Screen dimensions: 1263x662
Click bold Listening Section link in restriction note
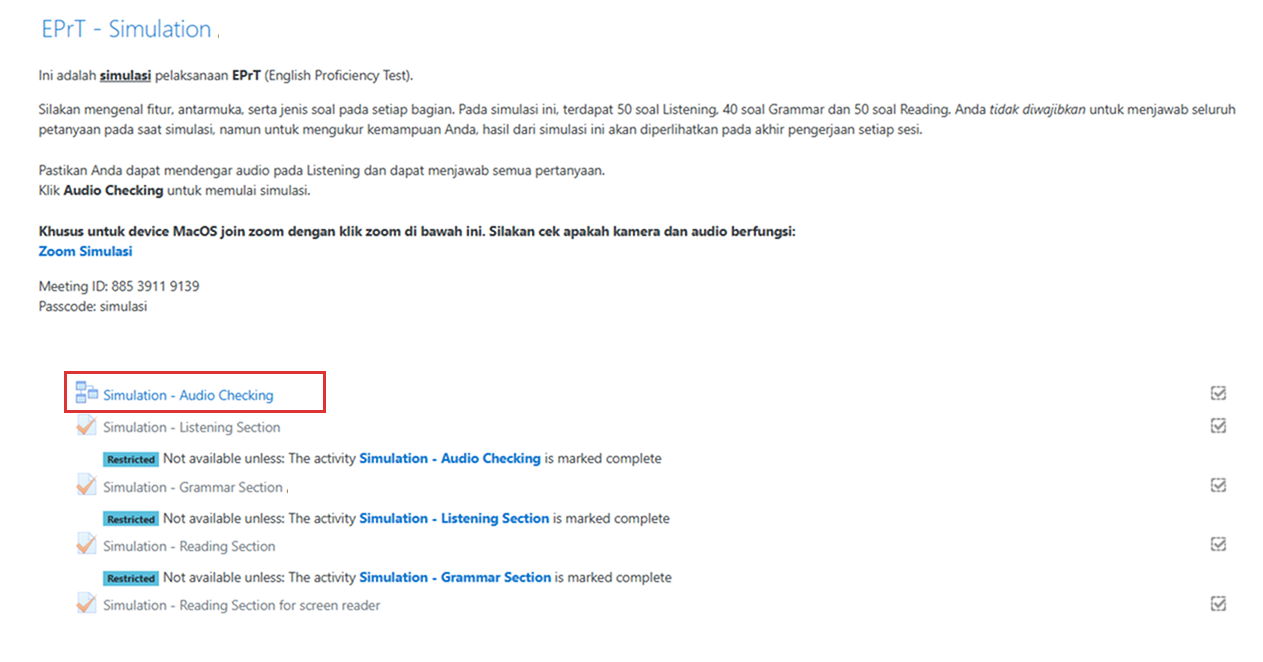tap(454, 518)
